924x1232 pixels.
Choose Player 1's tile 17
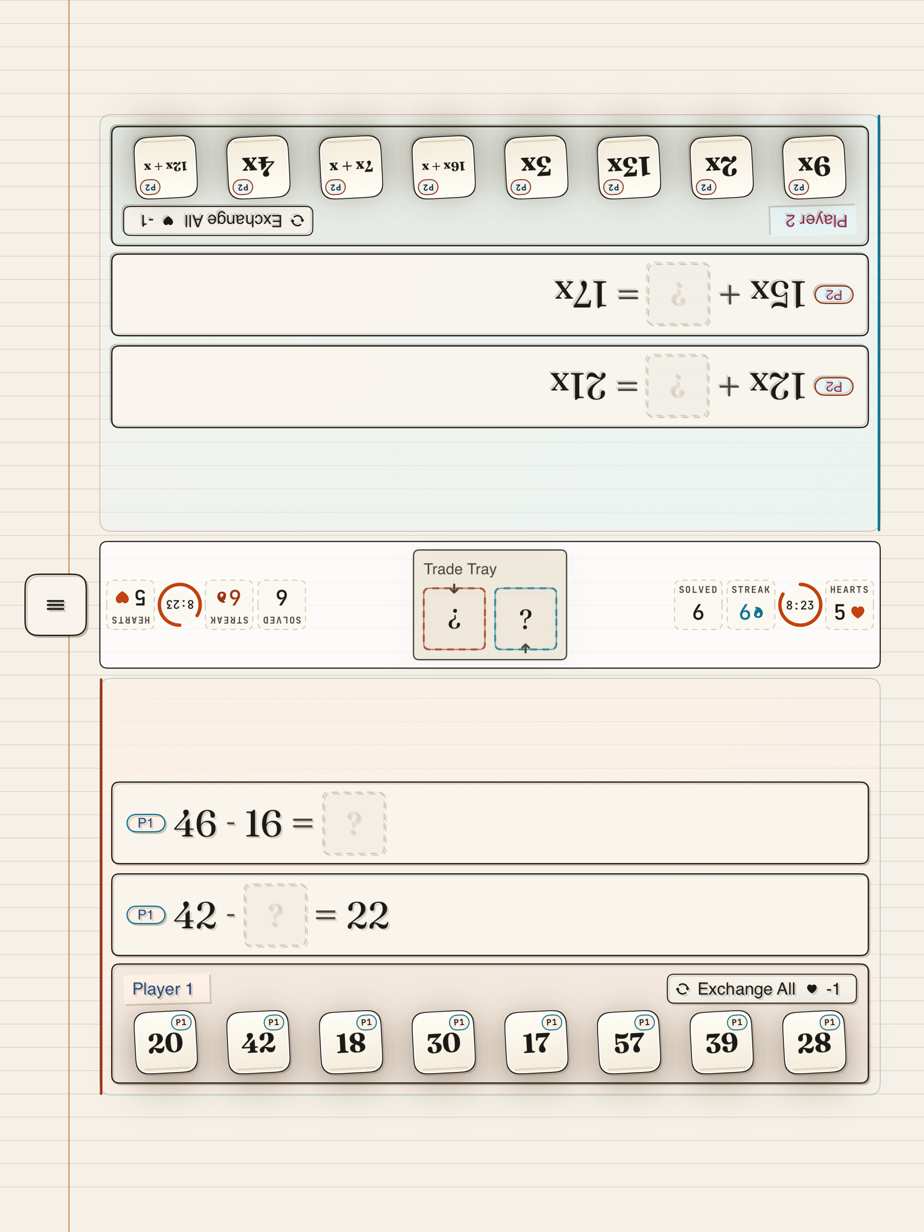(536, 1043)
